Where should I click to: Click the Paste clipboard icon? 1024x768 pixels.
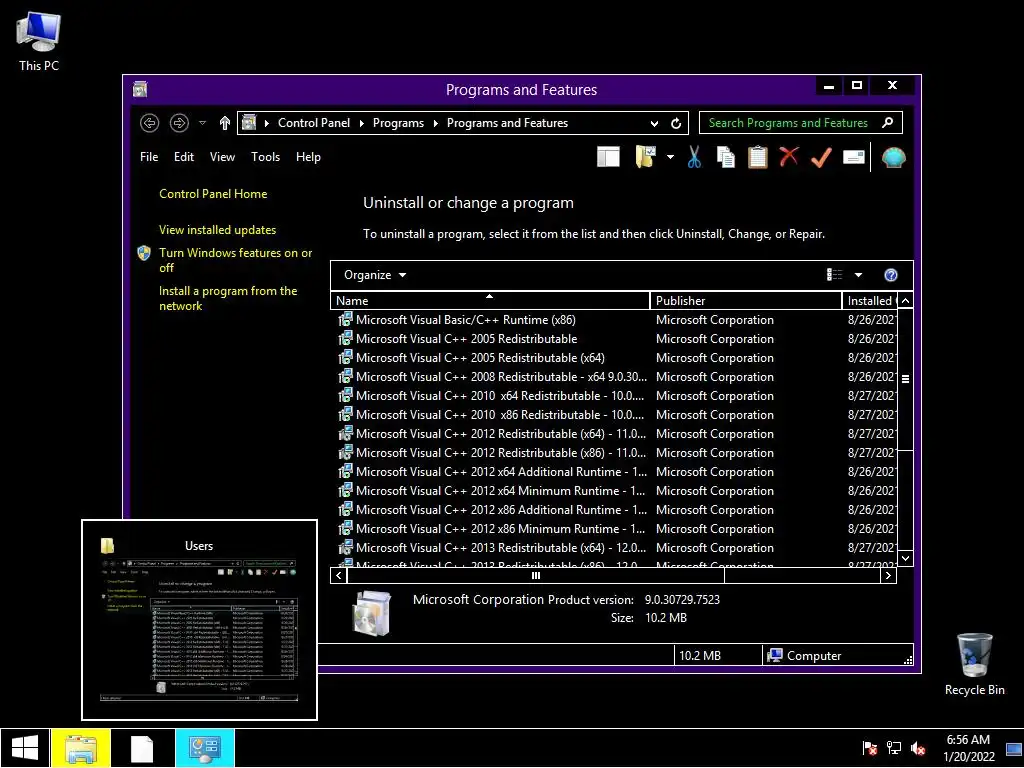point(758,157)
